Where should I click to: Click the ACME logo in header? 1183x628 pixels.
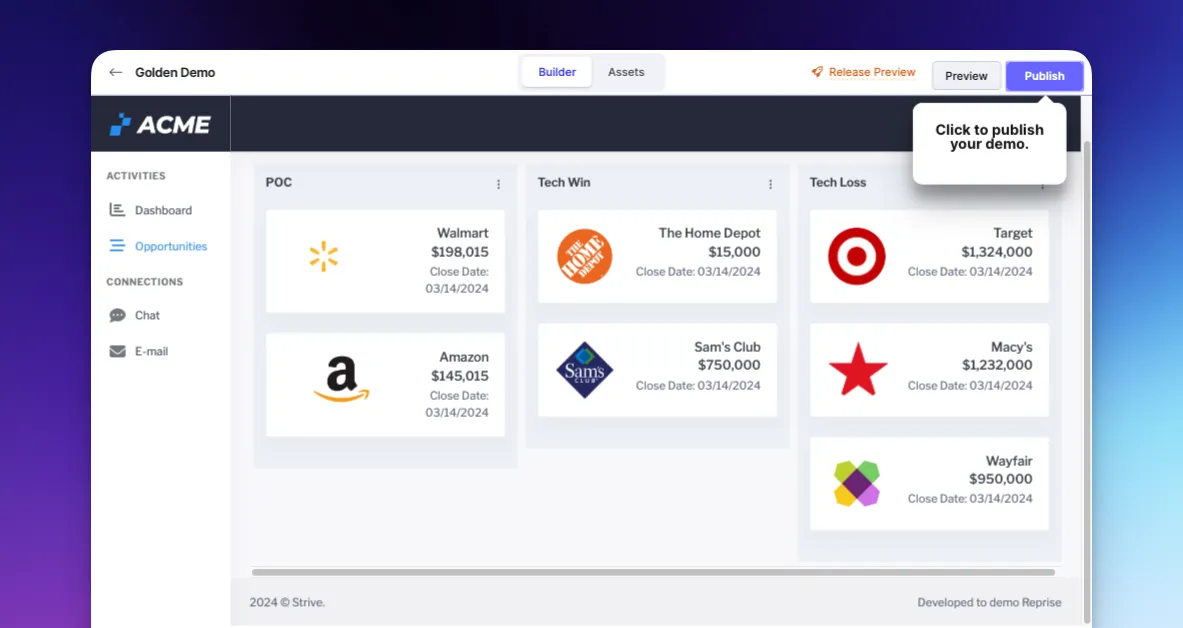[x=160, y=125]
